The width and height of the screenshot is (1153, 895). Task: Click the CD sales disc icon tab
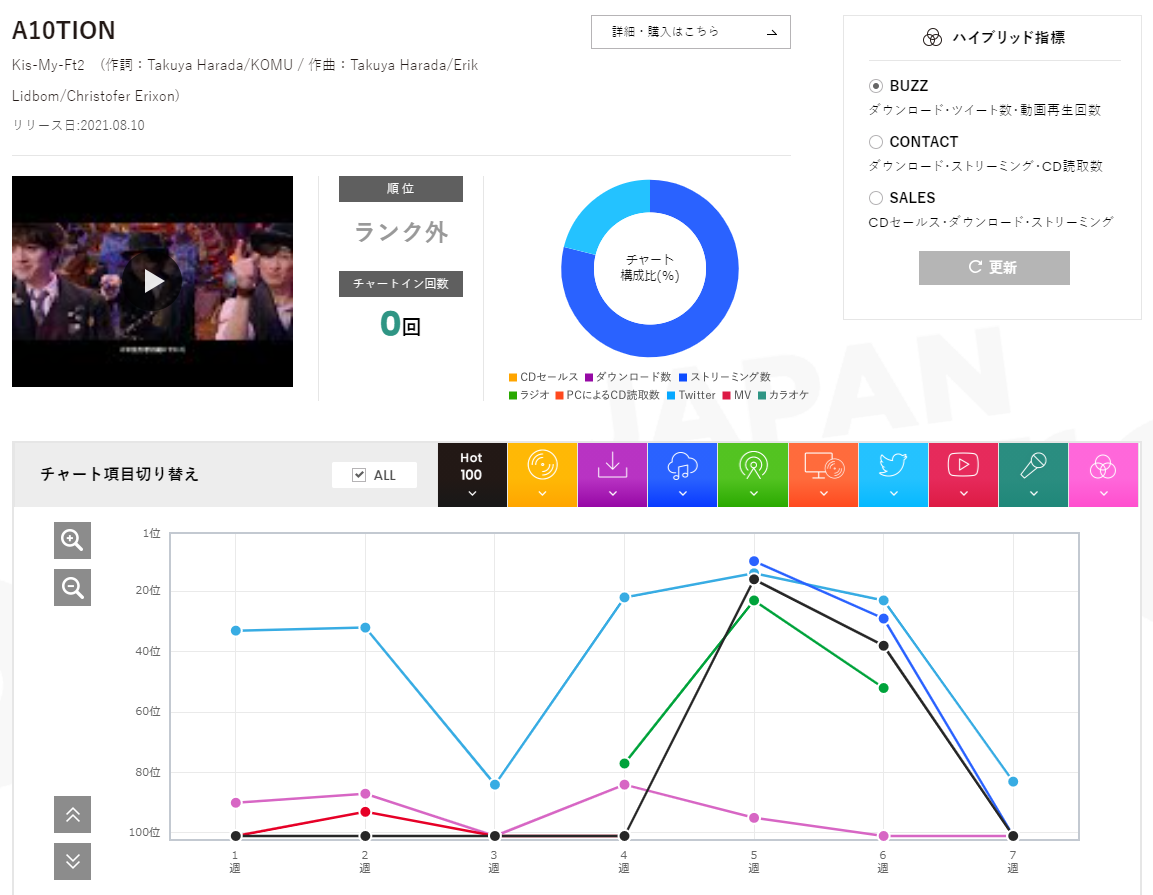coord(542,474)
